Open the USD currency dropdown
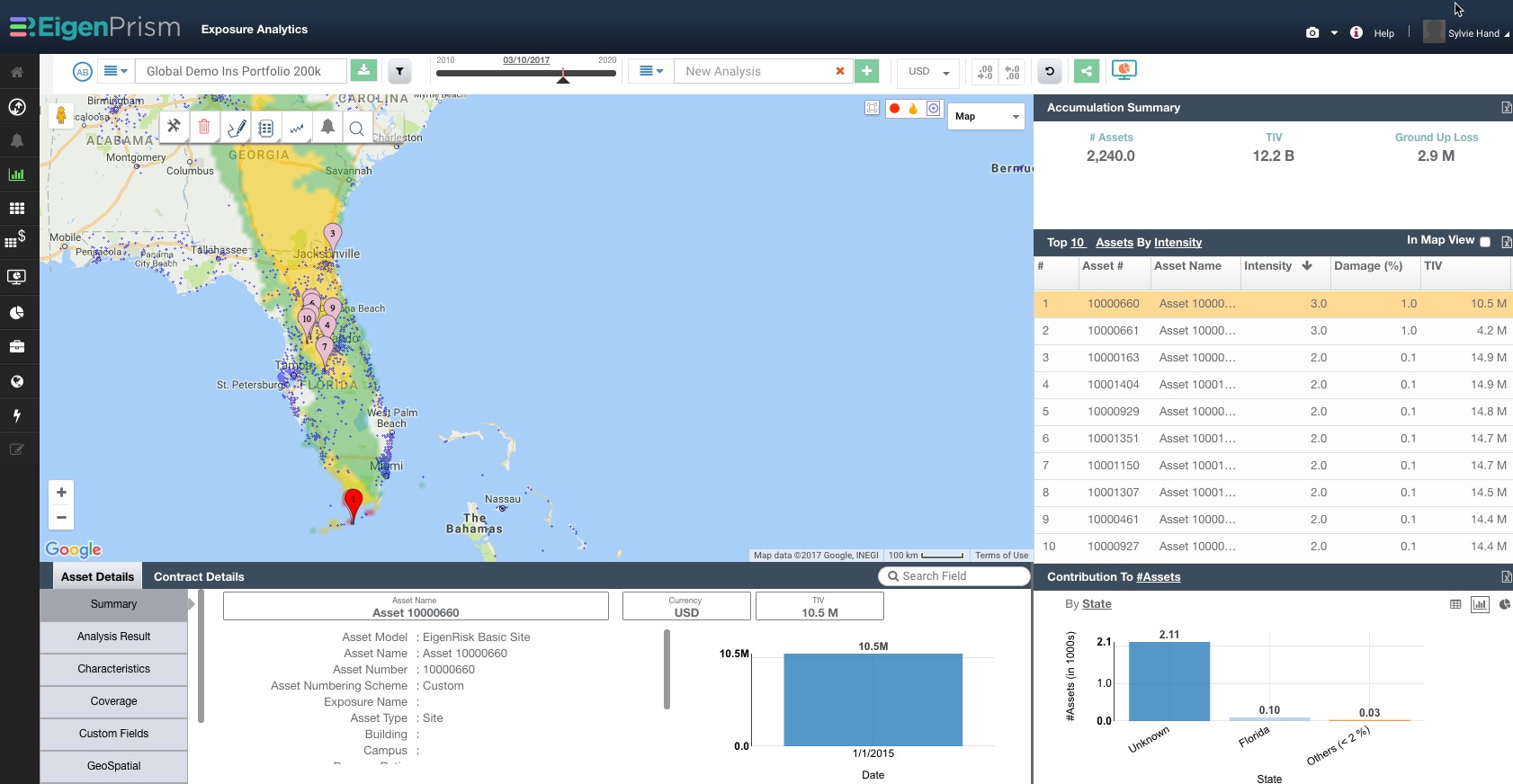The height and width of the screenshot is (784, 1513). point(928,72)
